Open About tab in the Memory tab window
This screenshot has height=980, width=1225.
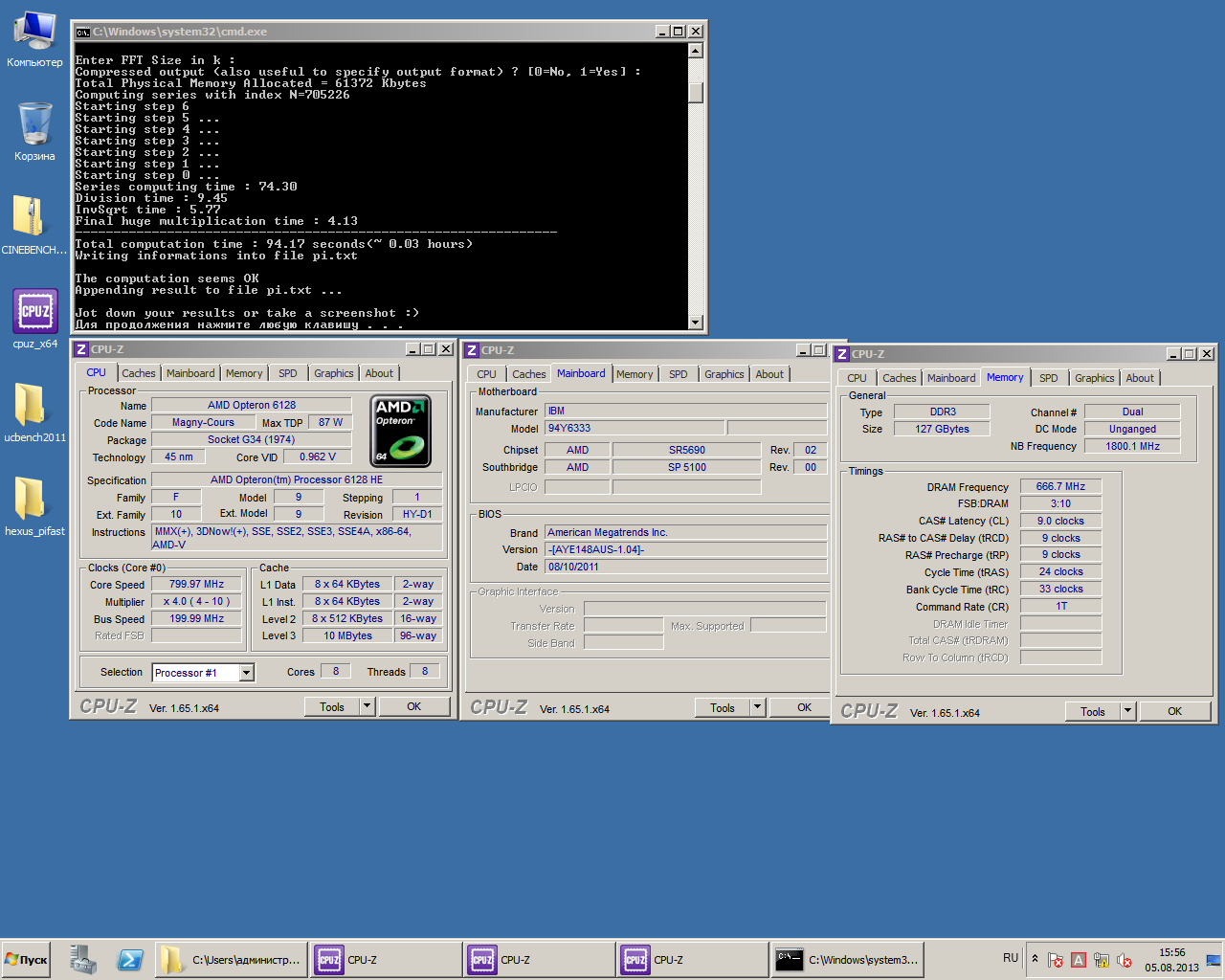tap(1140, 378)
